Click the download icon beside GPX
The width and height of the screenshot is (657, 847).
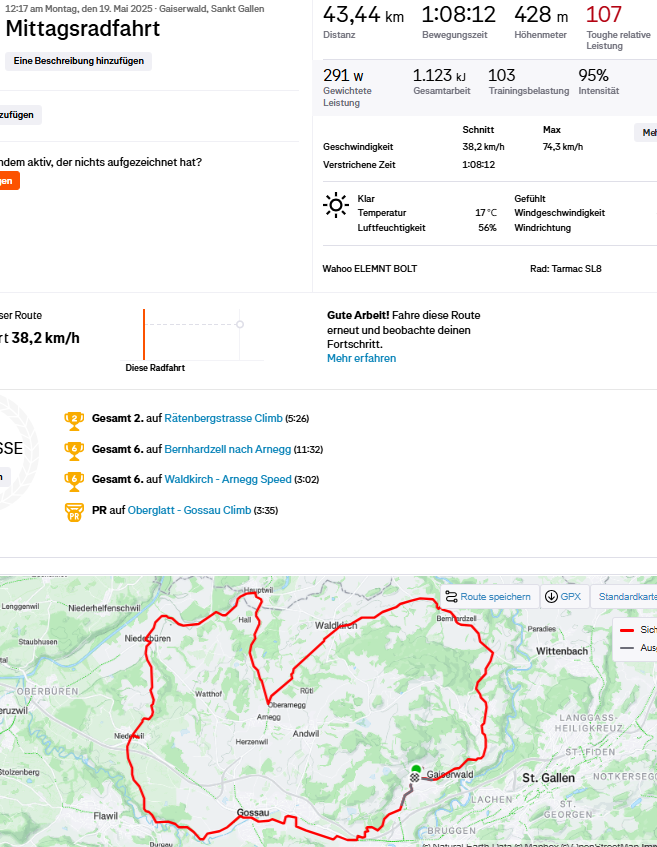(x=551, y=597)
